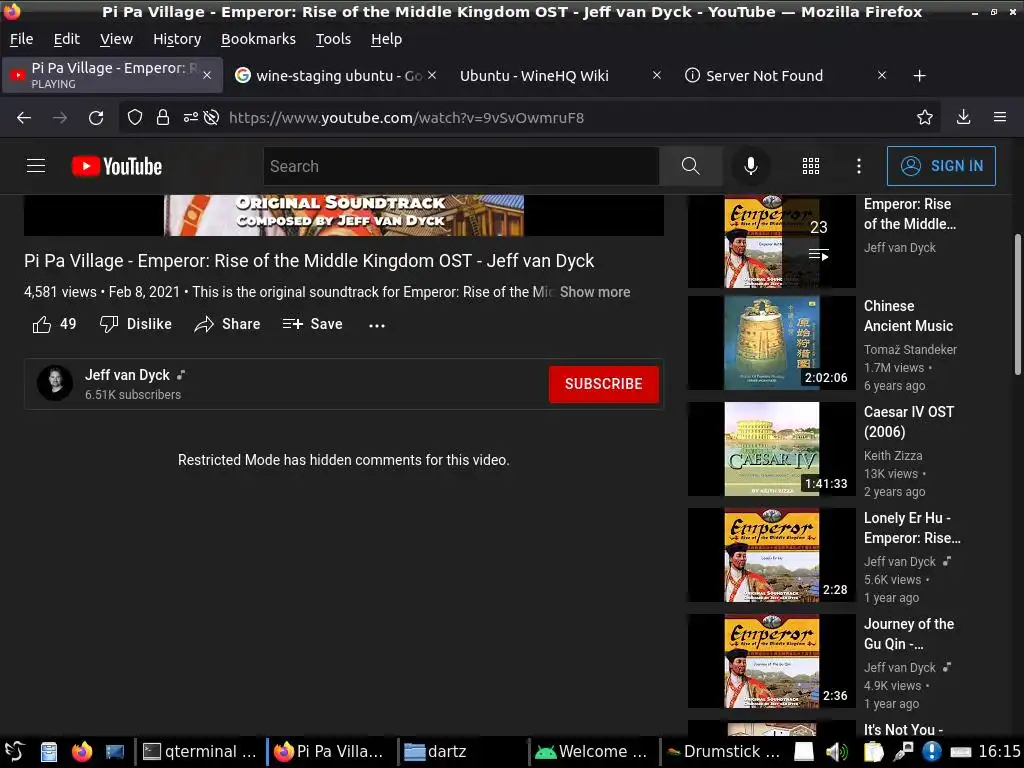Switch to Drumstick taskbar window
This screenshot has width=1024, height=768.
point(724,752)
